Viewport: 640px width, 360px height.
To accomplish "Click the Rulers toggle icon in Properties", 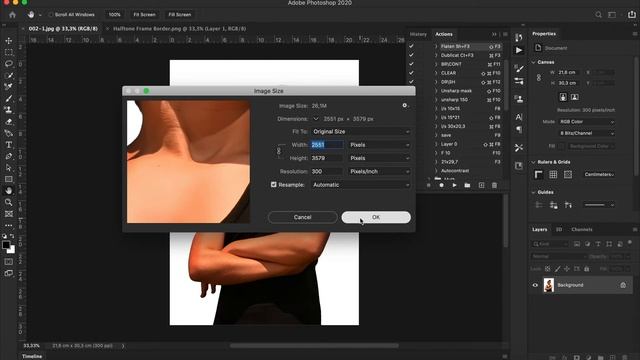I will pos(539,175).
